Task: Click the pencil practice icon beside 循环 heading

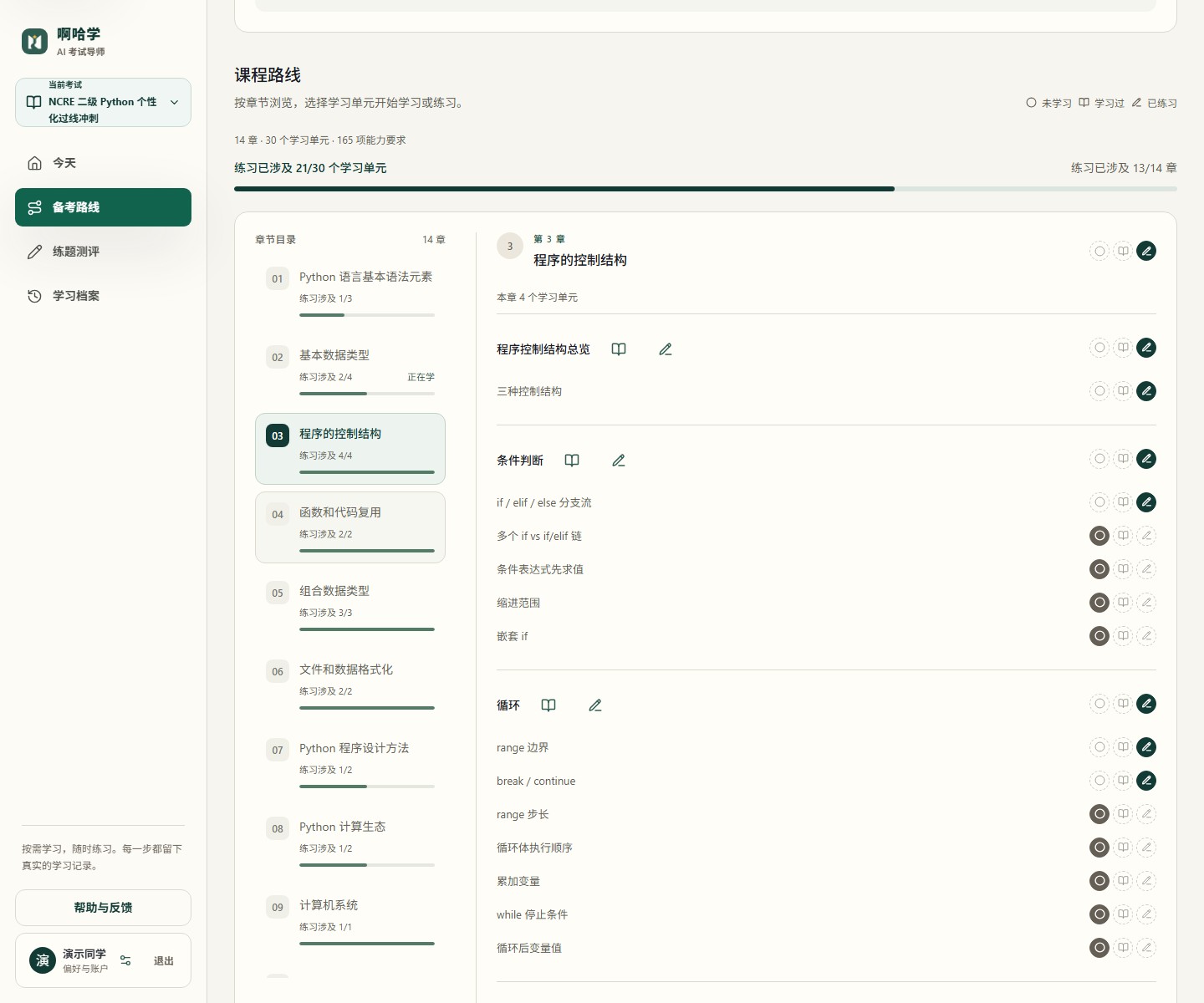Action: click(595, 705)
